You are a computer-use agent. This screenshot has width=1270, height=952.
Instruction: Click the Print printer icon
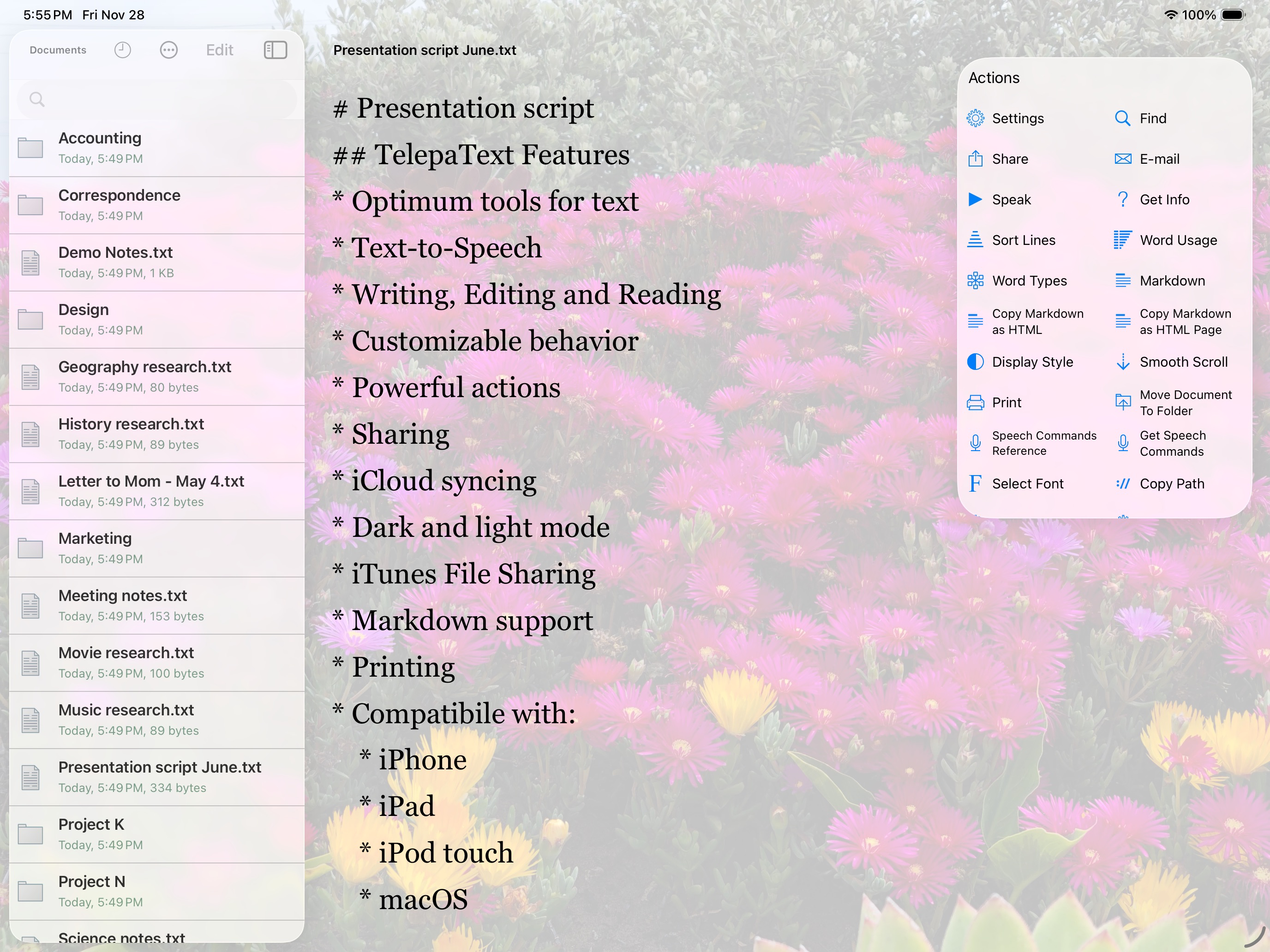click(x=975, y=403)
